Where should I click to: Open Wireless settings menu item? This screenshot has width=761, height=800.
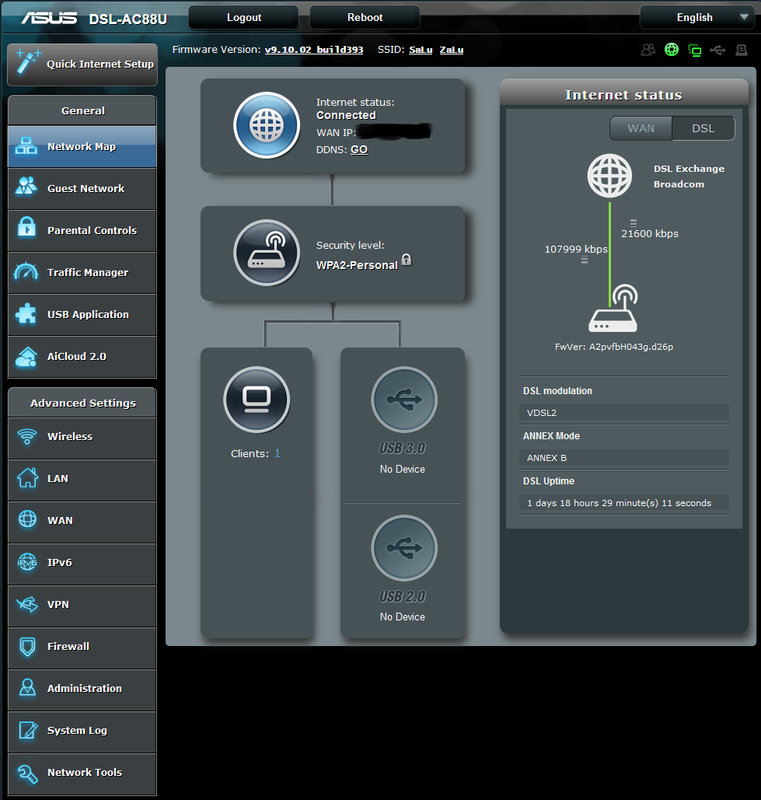[x=82, y=437]
